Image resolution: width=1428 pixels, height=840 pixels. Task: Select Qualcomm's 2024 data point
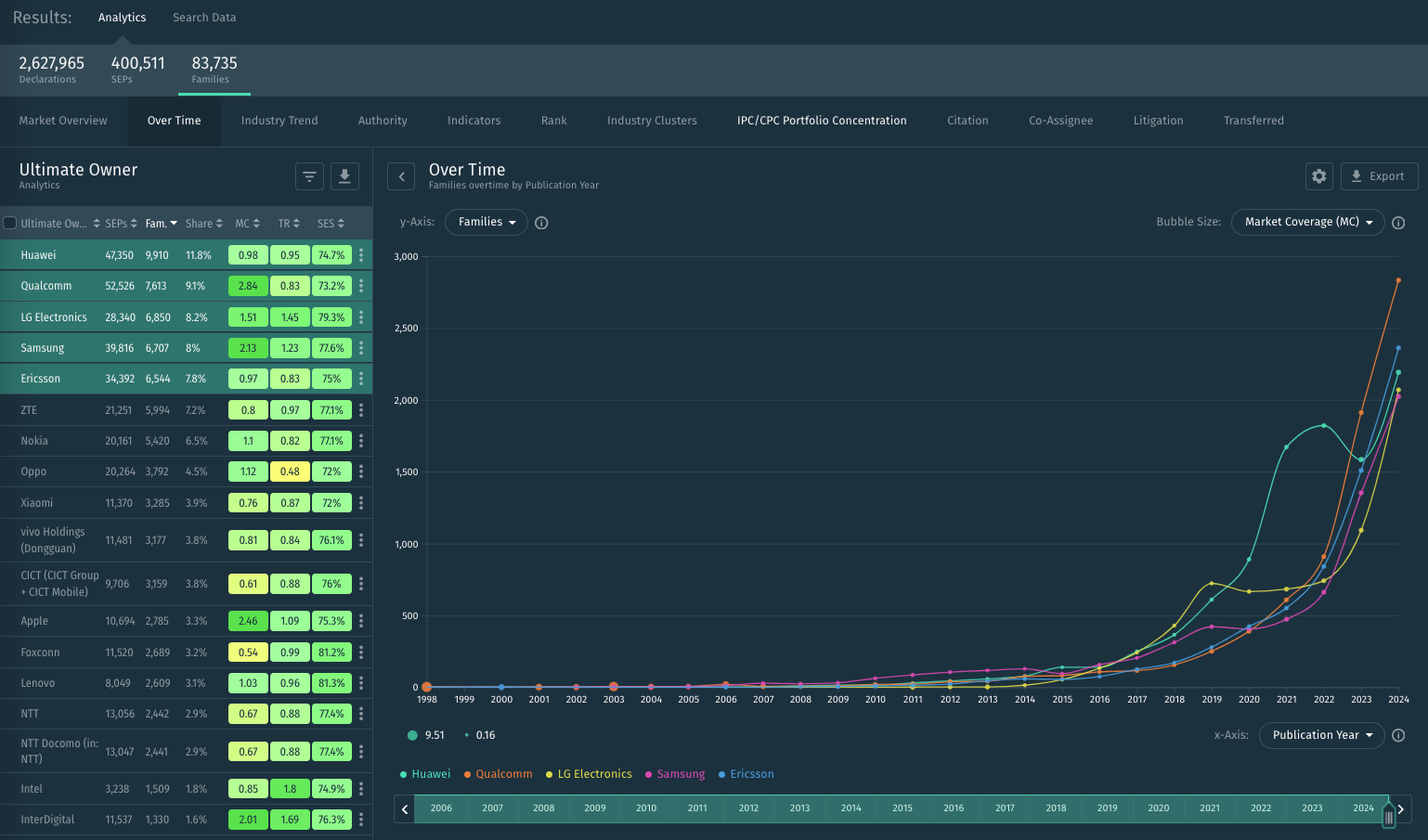(1398, 280)
